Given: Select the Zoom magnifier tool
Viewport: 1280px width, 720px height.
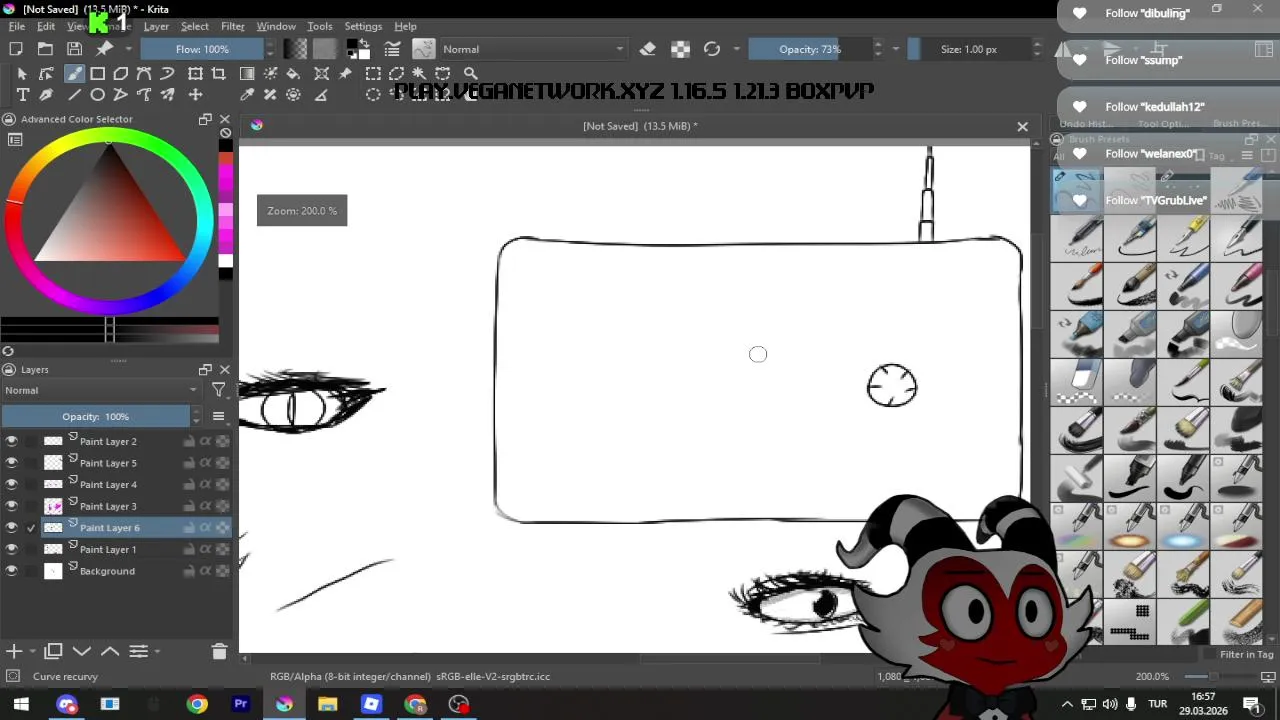Looking at the screenshot, I should pos(470,73).
